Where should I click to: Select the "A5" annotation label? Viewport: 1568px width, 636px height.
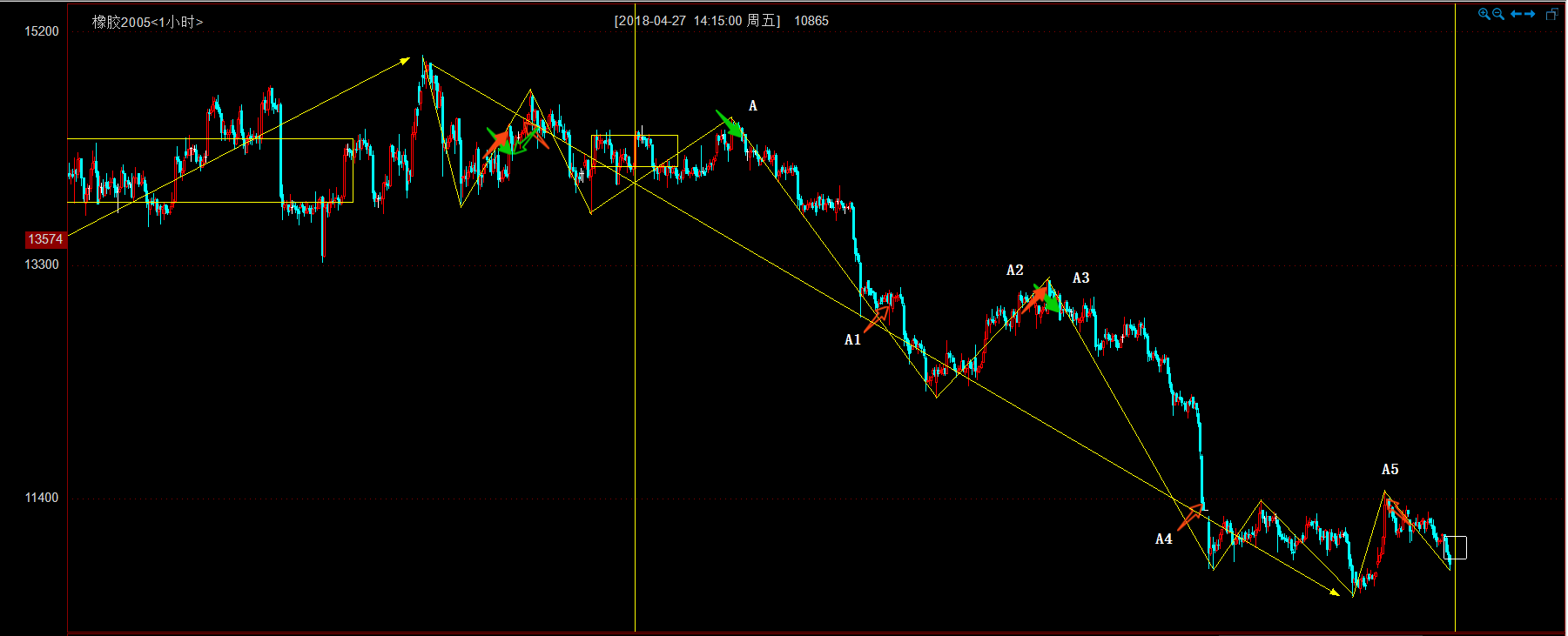[x=1390, y=470]
